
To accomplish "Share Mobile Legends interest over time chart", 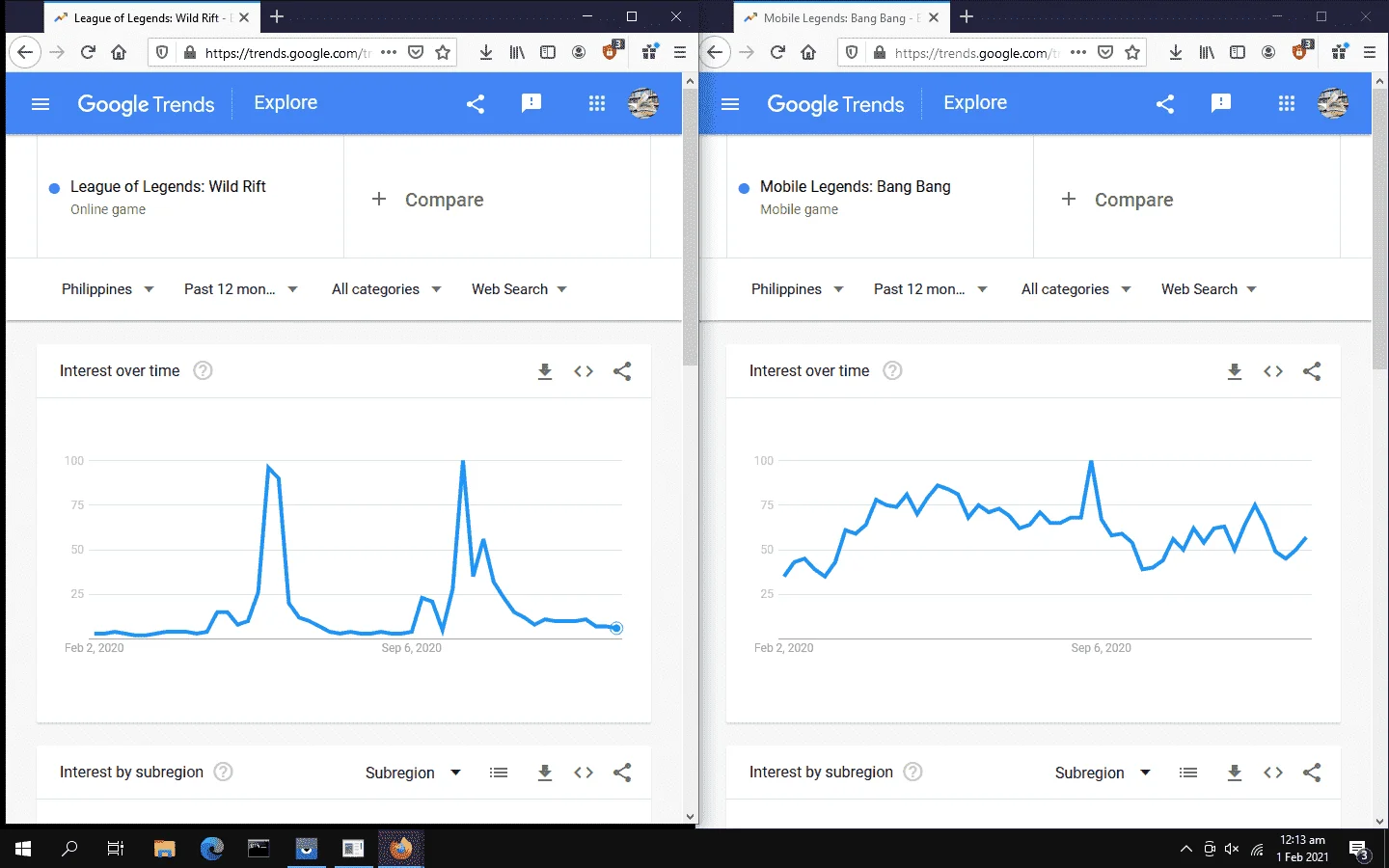I will [1312, 371].
